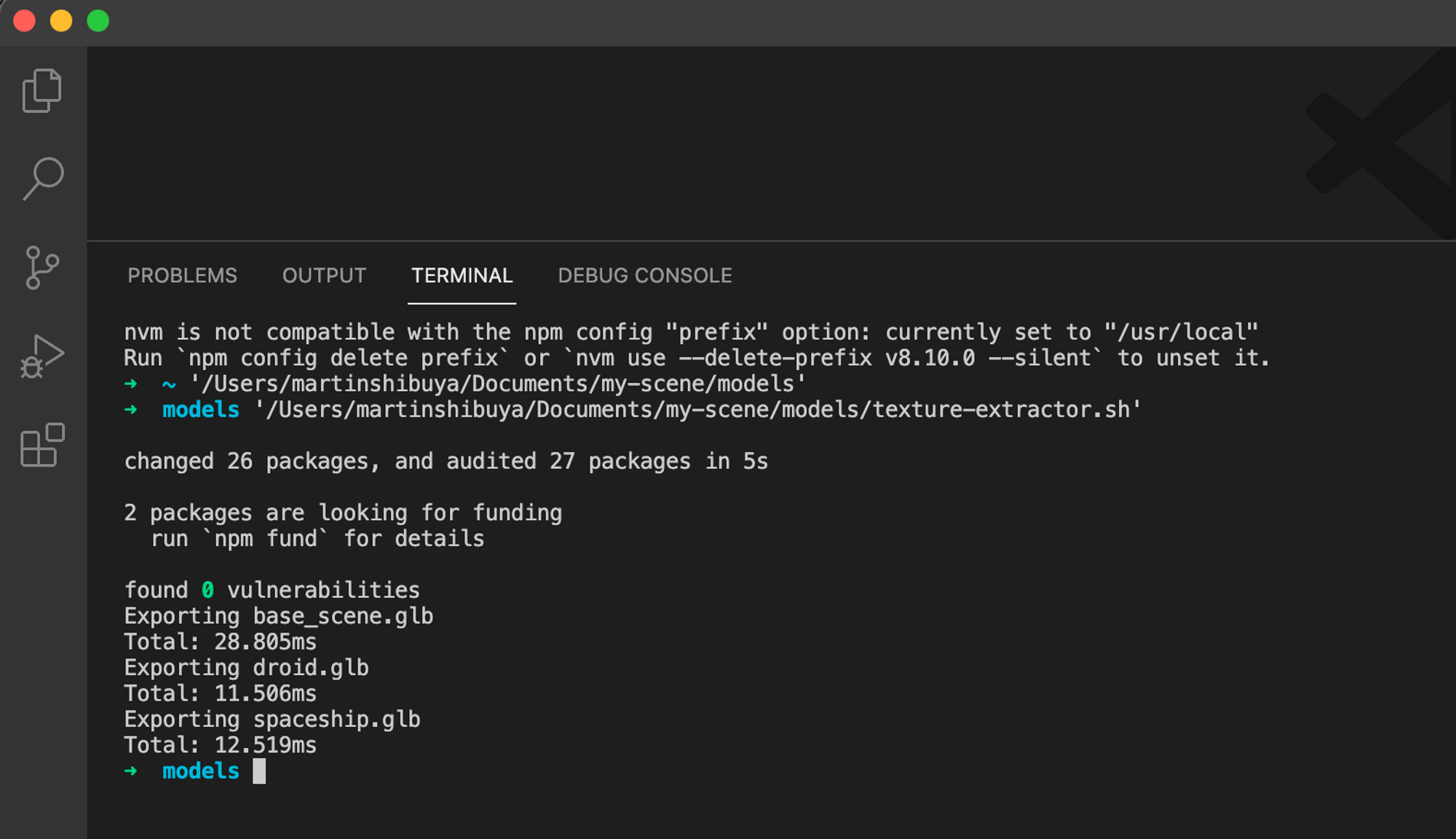Screen dimensions: 1456x839
Task: Click the "Exporting droid.glb" output line
Action: pos(246,668)
